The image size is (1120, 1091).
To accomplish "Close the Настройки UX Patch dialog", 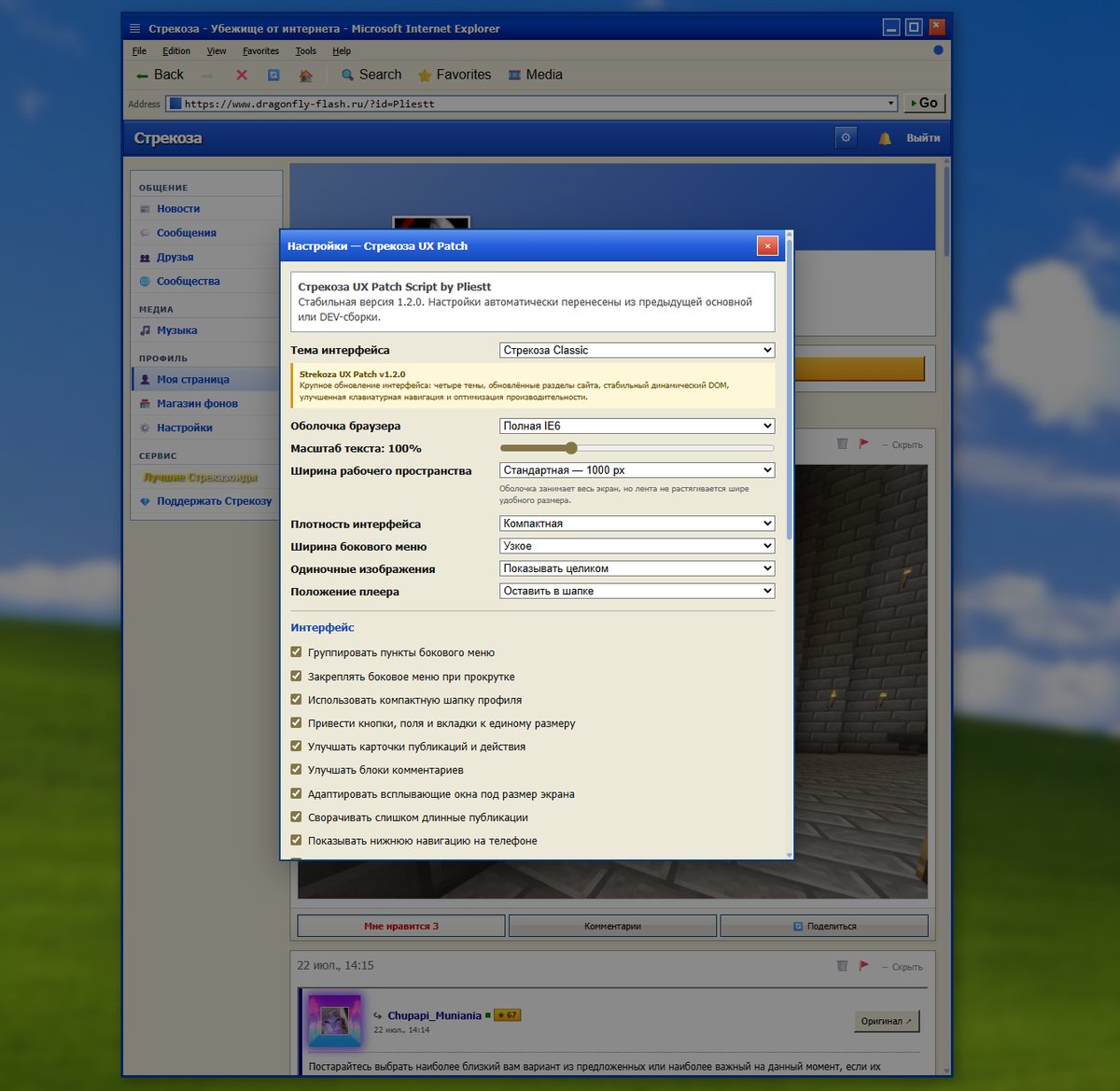I will point(767,246).
